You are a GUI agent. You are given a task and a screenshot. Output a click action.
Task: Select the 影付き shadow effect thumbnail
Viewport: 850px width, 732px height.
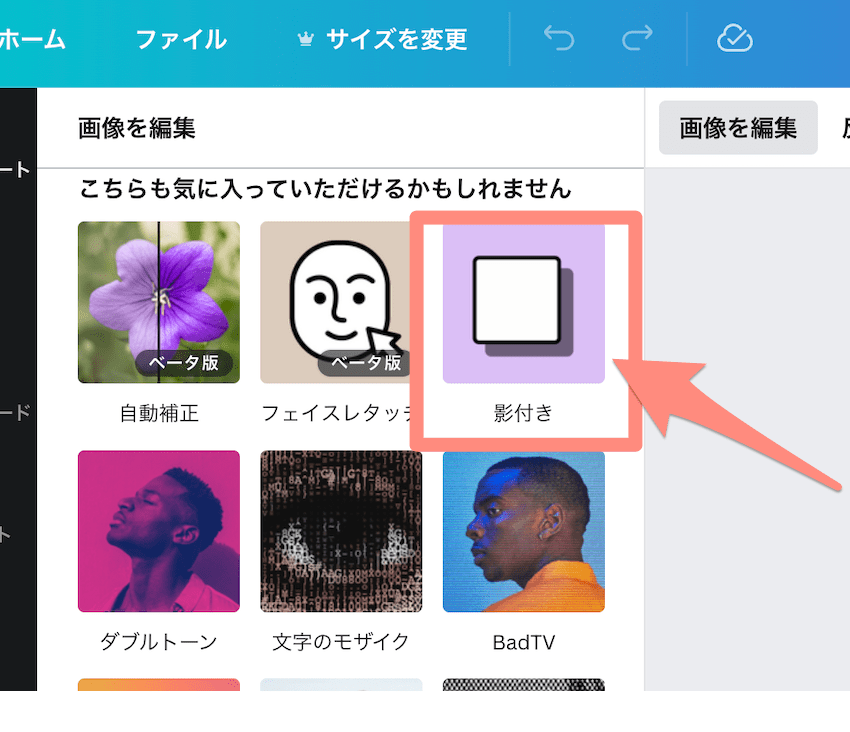click(x=524, y=302)
